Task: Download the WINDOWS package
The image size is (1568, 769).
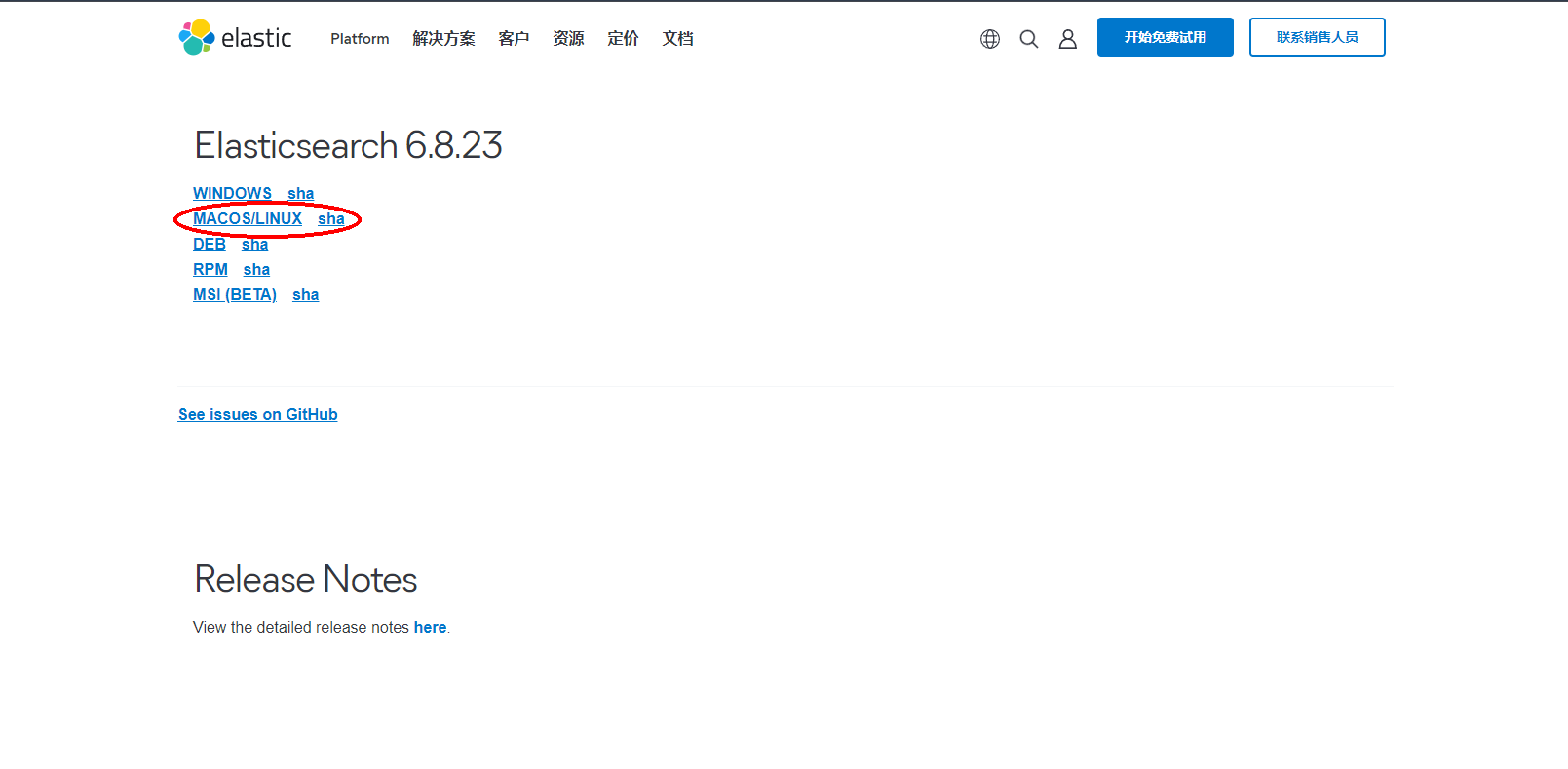Action: (232, 194)
